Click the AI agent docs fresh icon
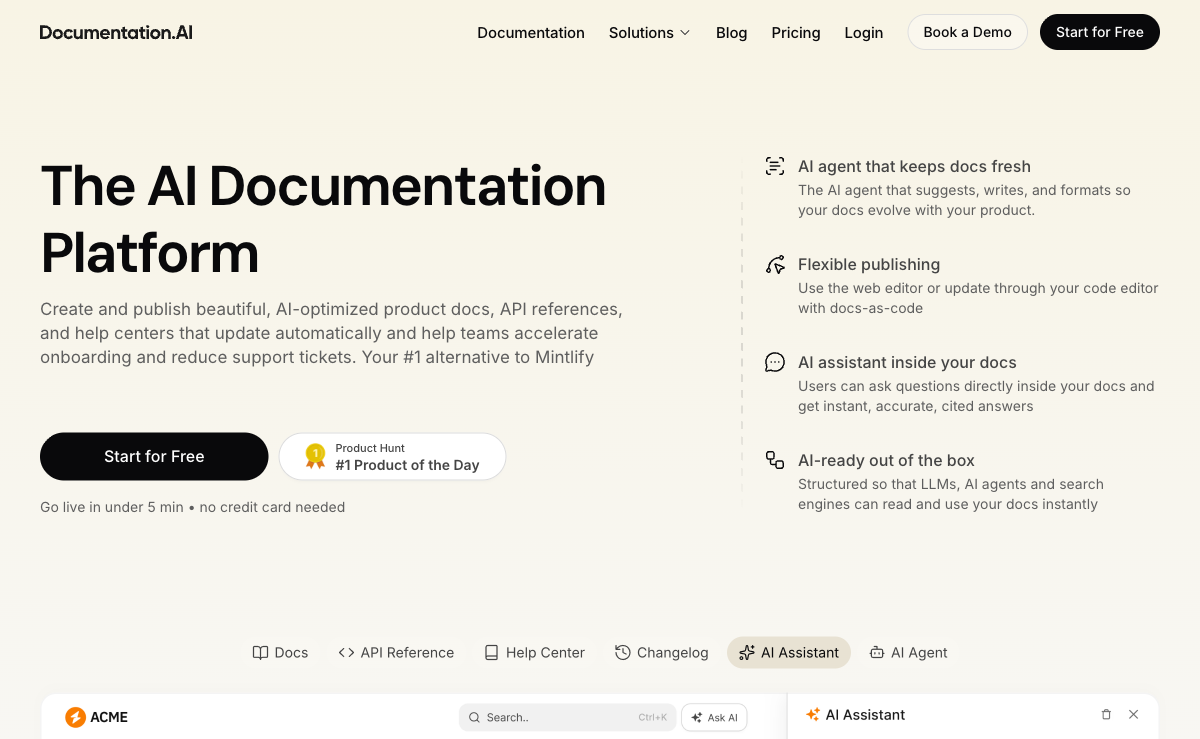 click(775, 167)
